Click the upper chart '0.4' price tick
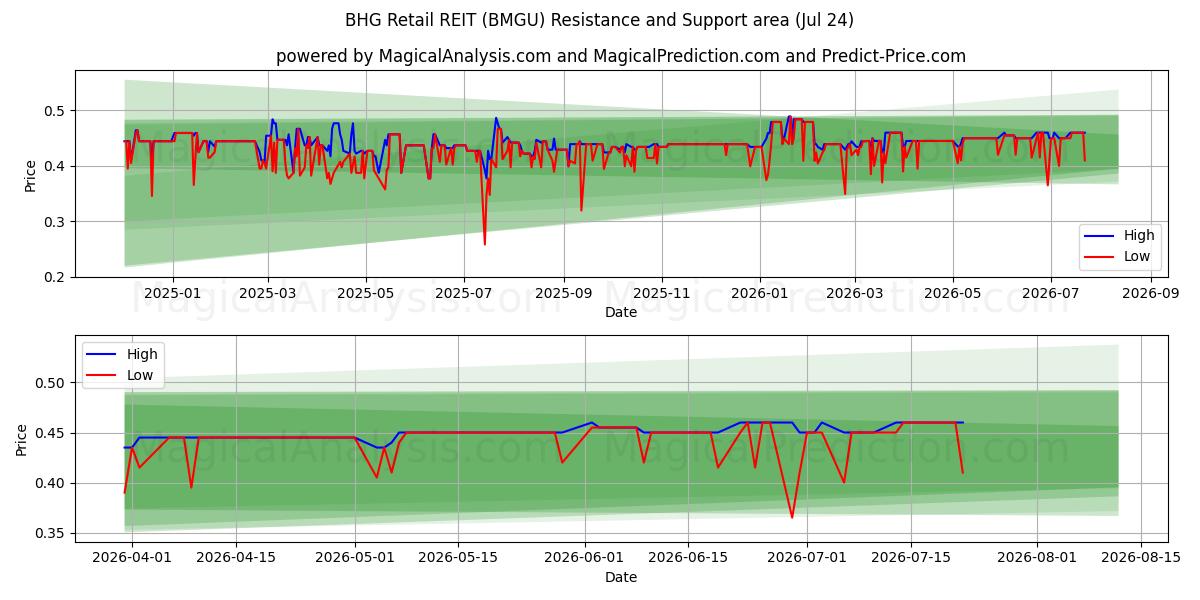This screenshot has width=1200, height=600. [56, 166]
